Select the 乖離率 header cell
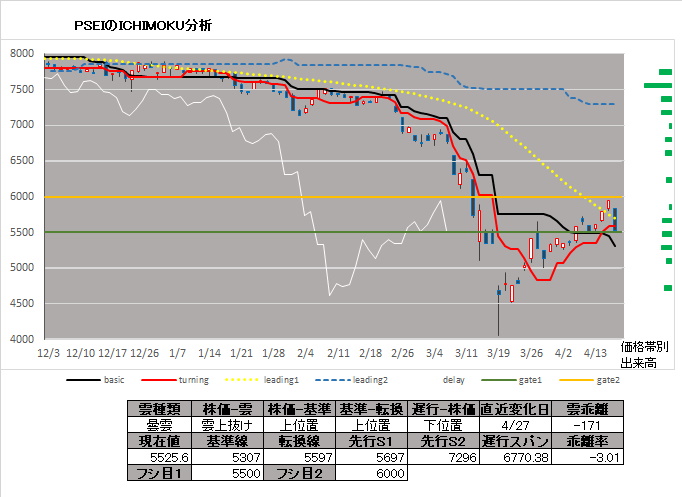This screenshot has height=497, width=682. click(587, 441)
